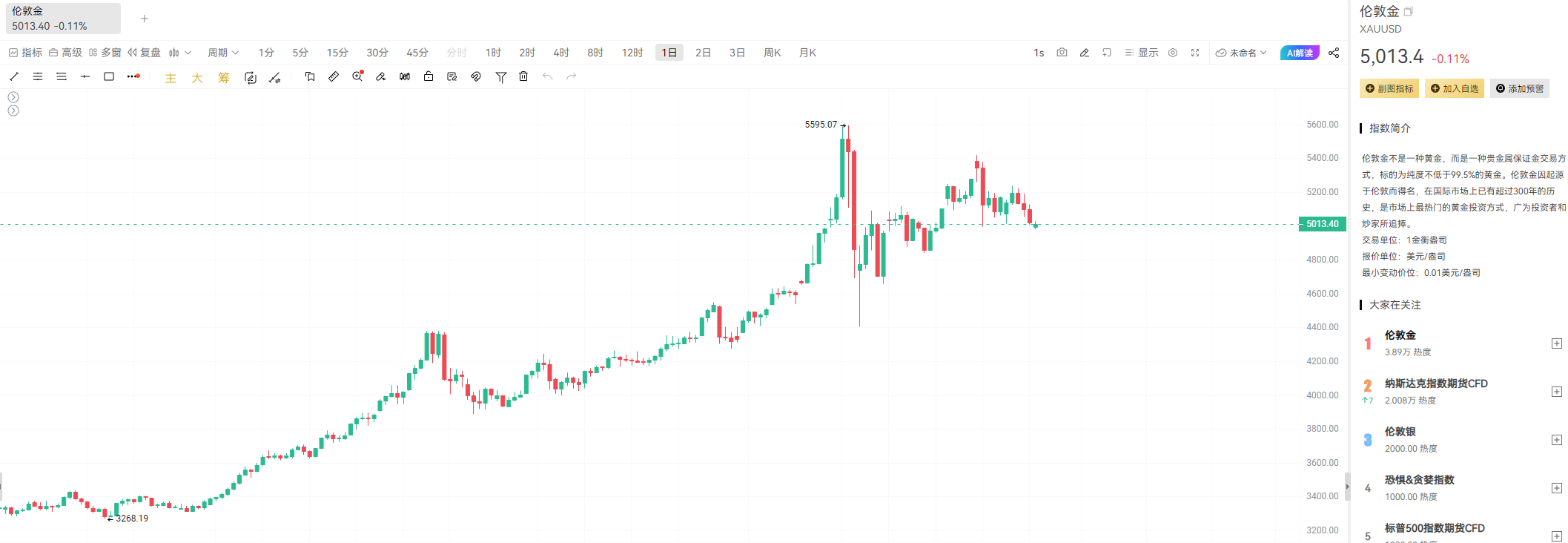Expand the 周期 period dropdown
This screenshot has width=1568, height=543.
pyautogui.click(x=223, y=53)
